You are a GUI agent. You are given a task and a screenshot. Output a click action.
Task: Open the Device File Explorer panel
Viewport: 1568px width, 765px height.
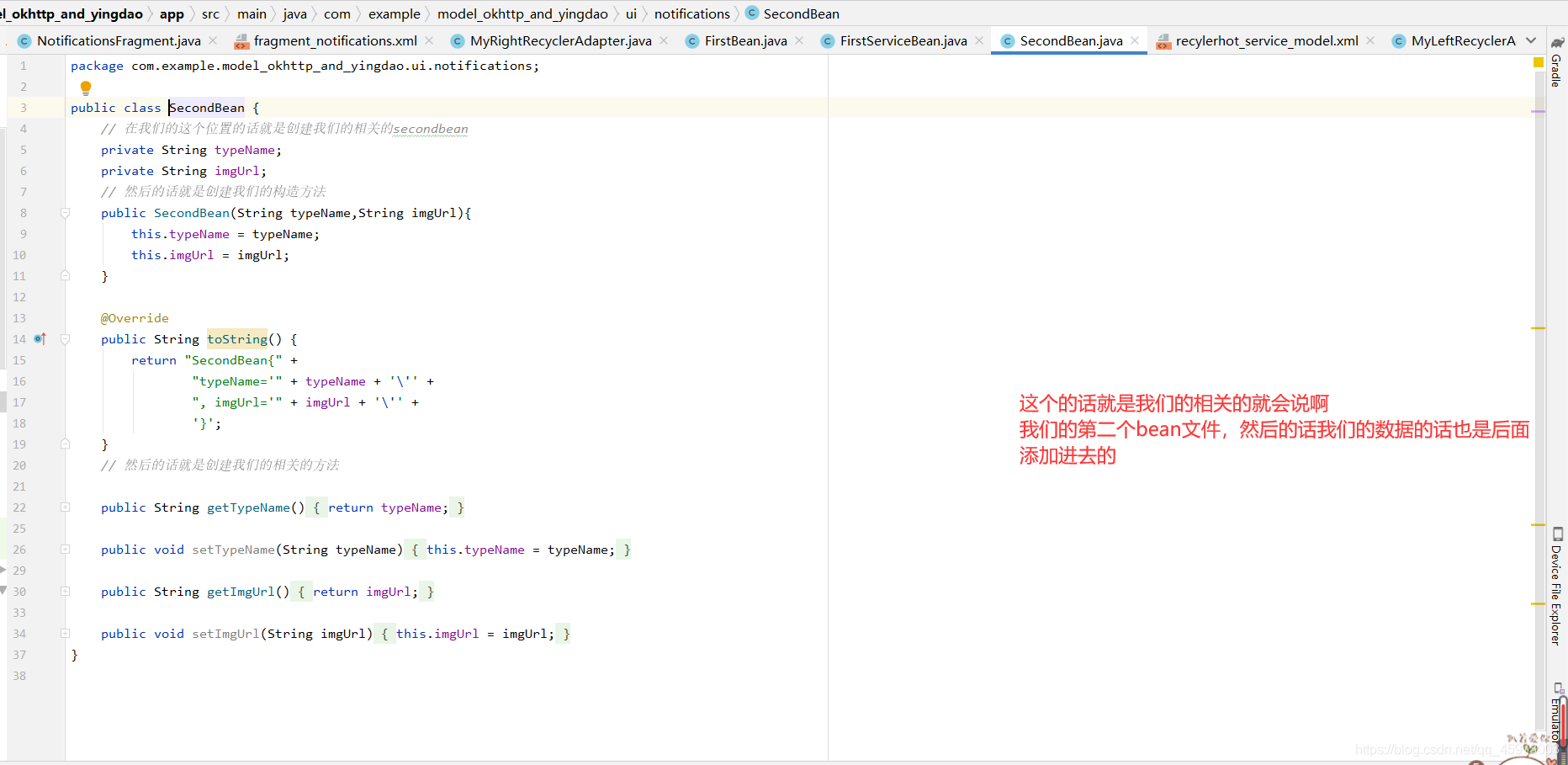(x=1557, y=587)
